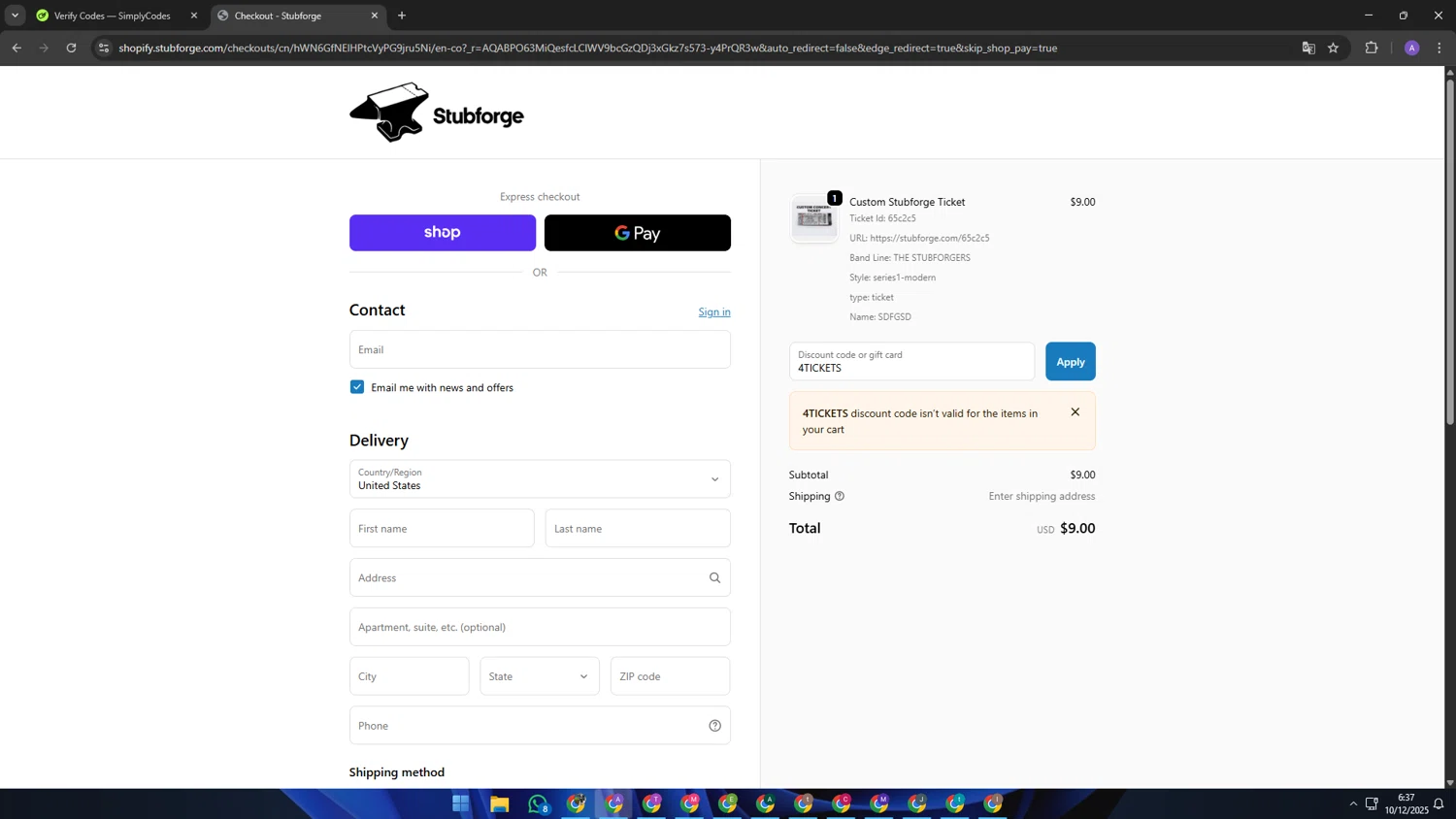The height and width of the screenshot is (819, 1456).
Task: Click the Custom Stubforge Ticket title
Action: (907, 202)
